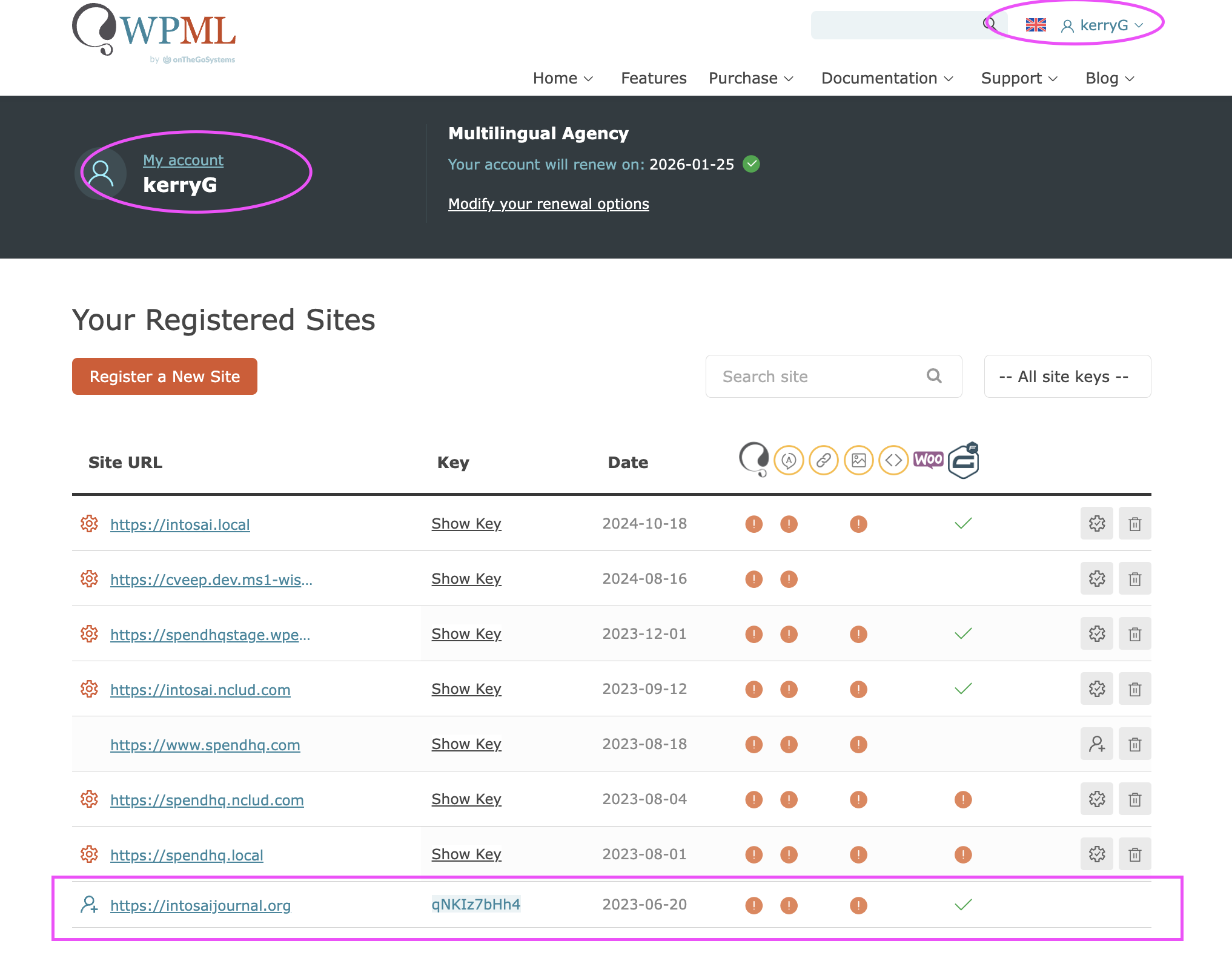
Task: Click the WooCommerce column header icon
Action: (x=928, y=460)
